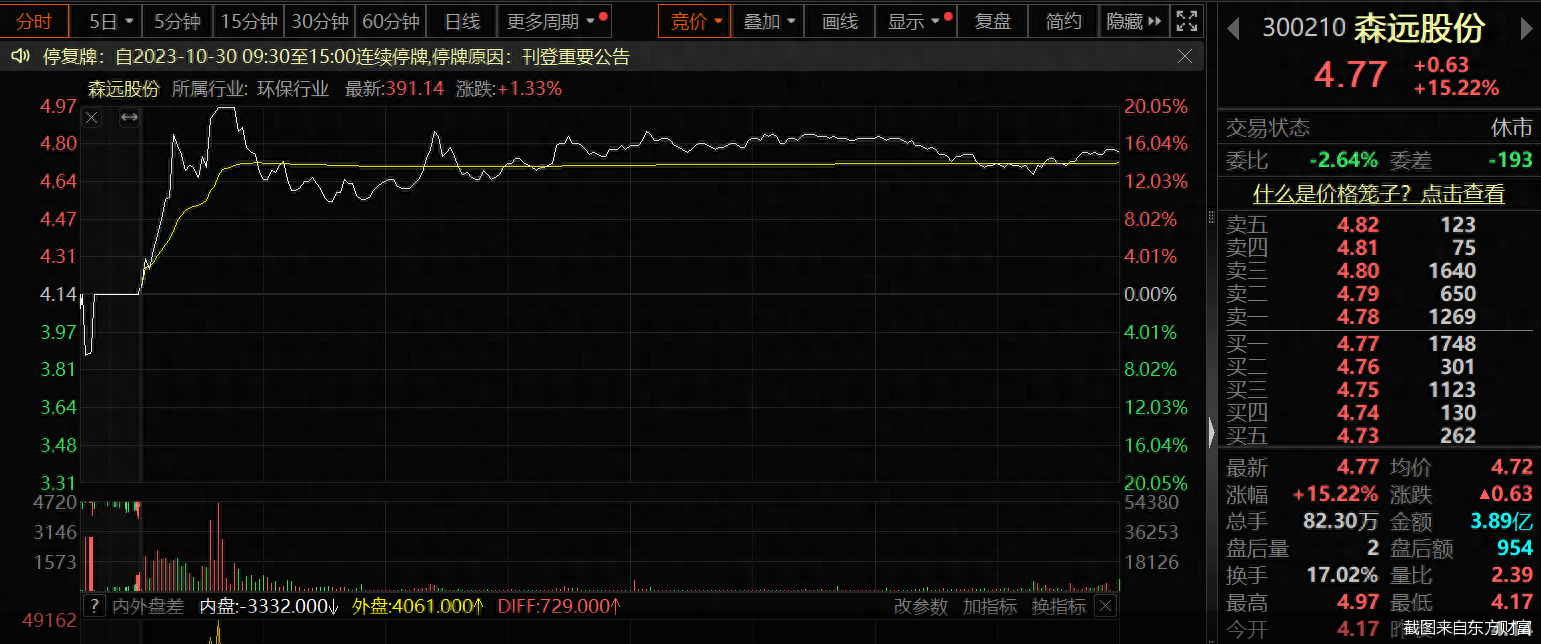Click the 环保行业 industry label

293,88
